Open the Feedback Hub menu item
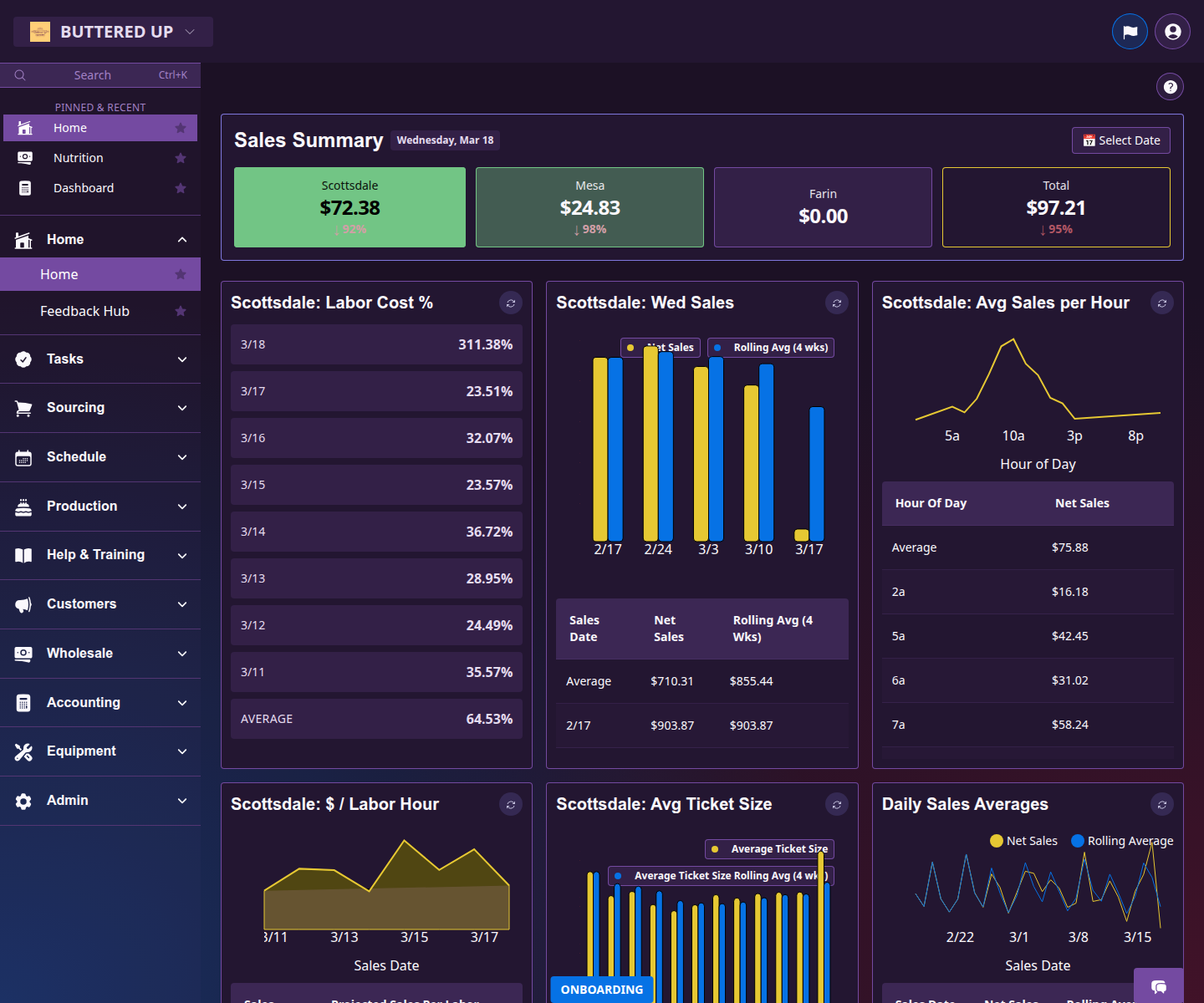The image size is (1204, 1003). [84, 311]
